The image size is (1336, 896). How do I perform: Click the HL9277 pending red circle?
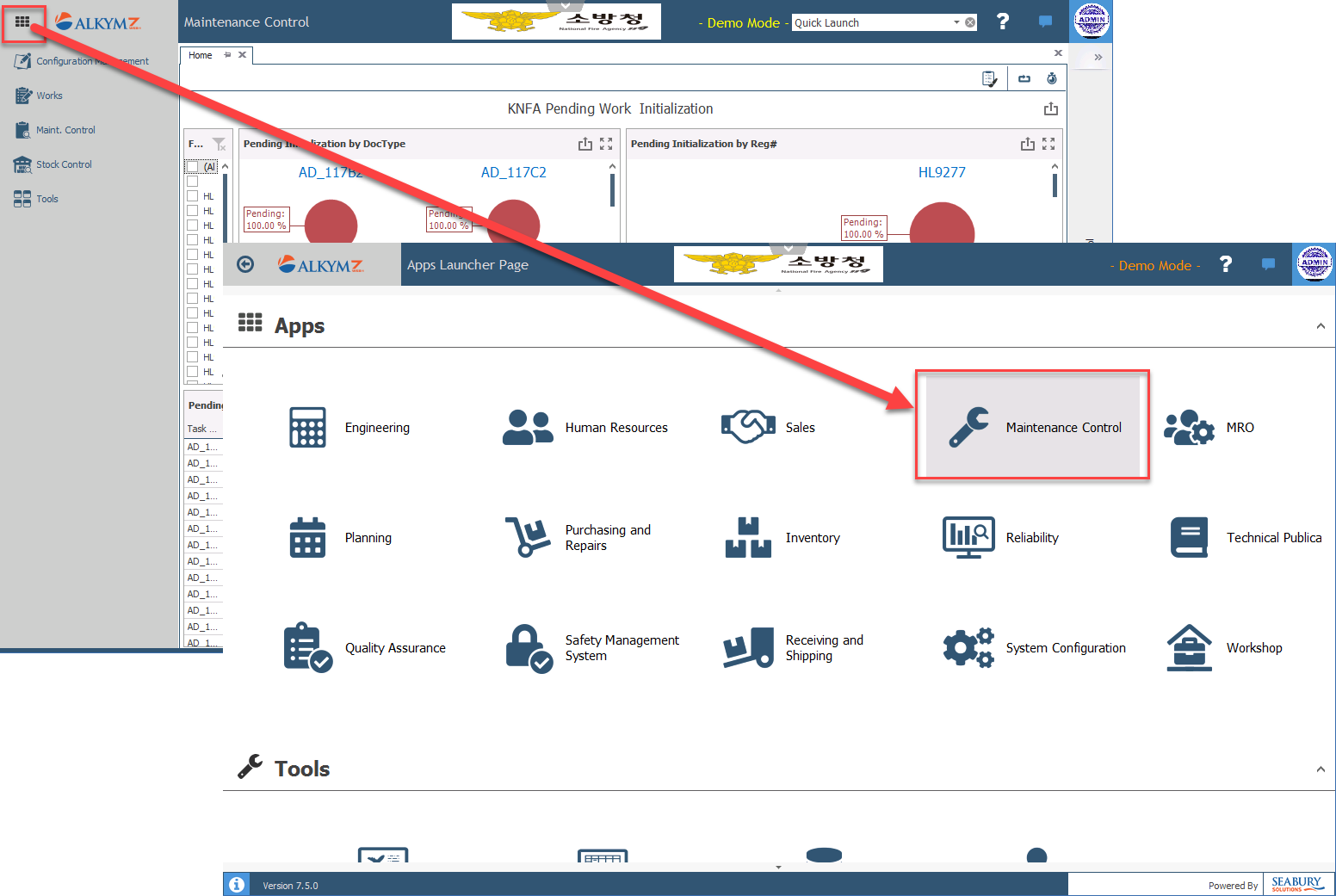942,227
